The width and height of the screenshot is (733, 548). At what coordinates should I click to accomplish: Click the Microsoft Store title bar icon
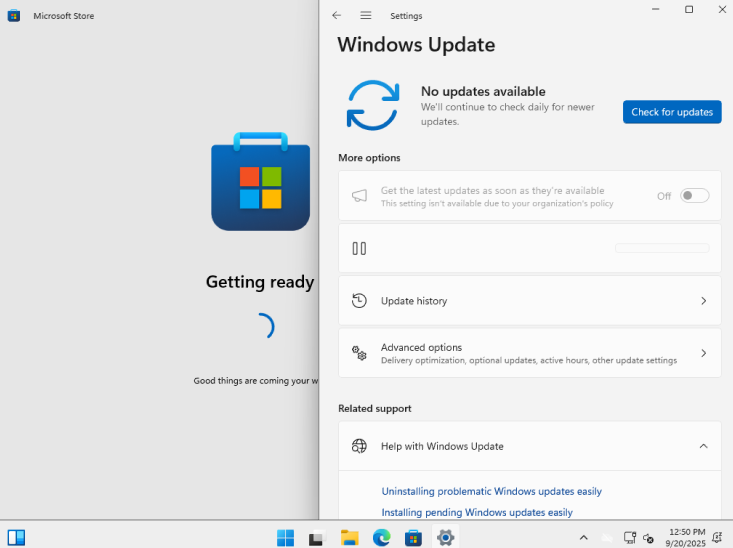(14, 15)
